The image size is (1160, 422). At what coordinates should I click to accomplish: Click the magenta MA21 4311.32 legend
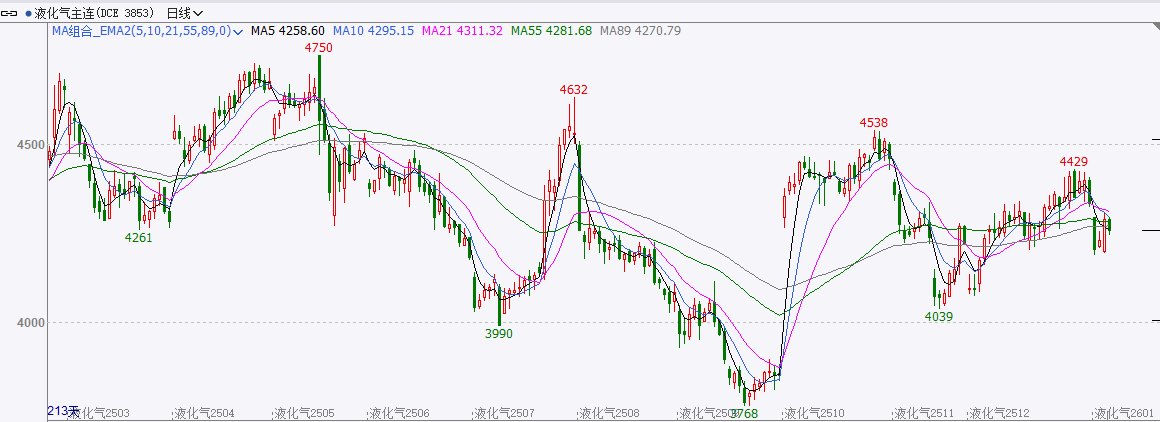463,31
